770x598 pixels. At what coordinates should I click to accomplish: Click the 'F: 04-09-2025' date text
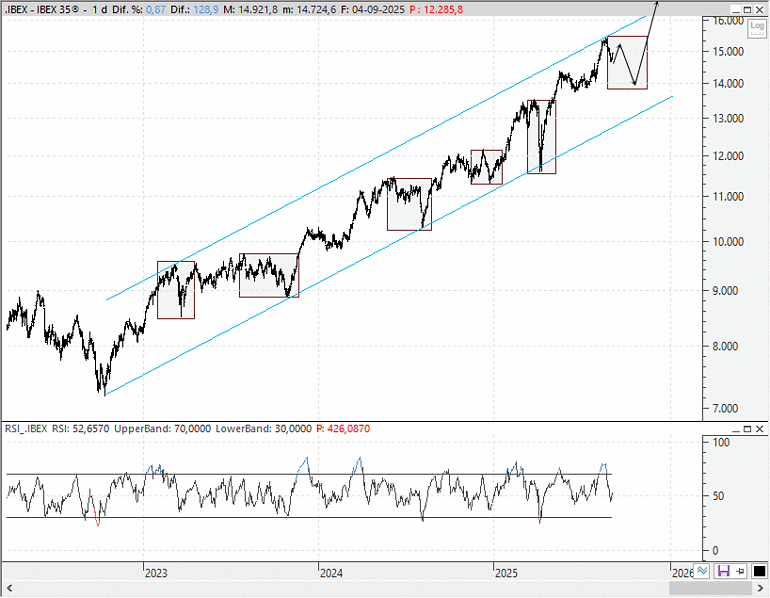pos(373,9)
